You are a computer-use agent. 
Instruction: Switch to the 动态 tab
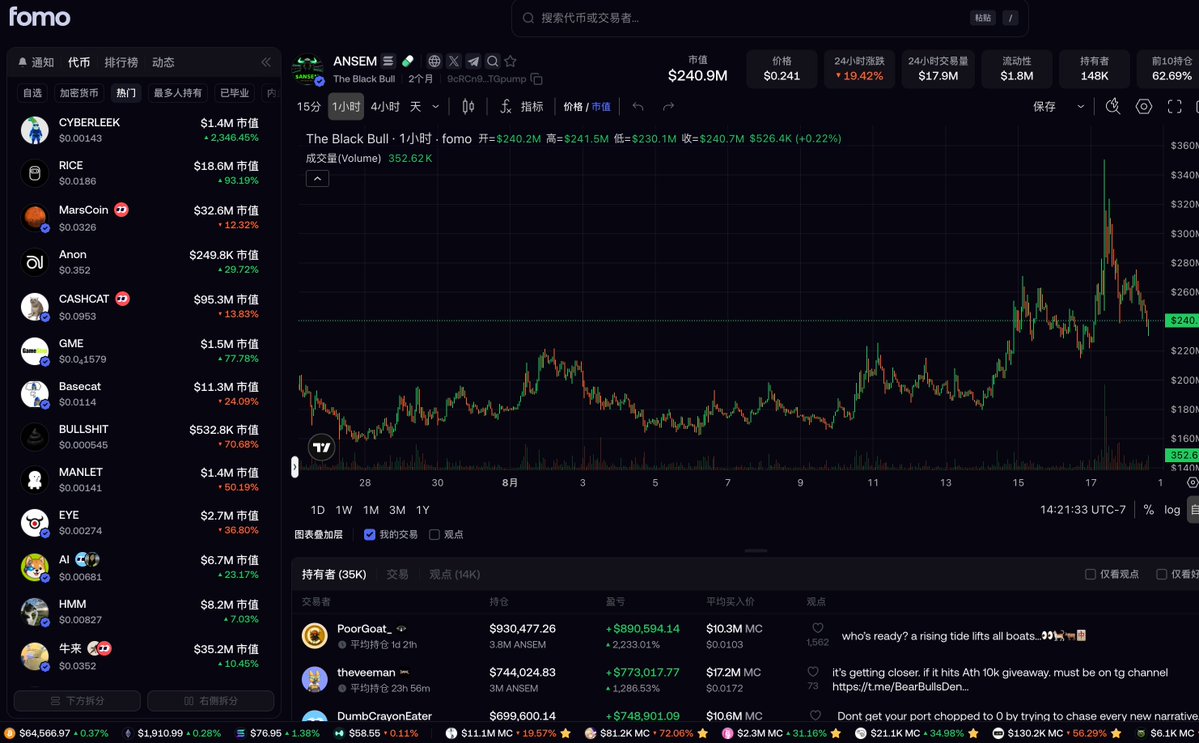[163, 63]
